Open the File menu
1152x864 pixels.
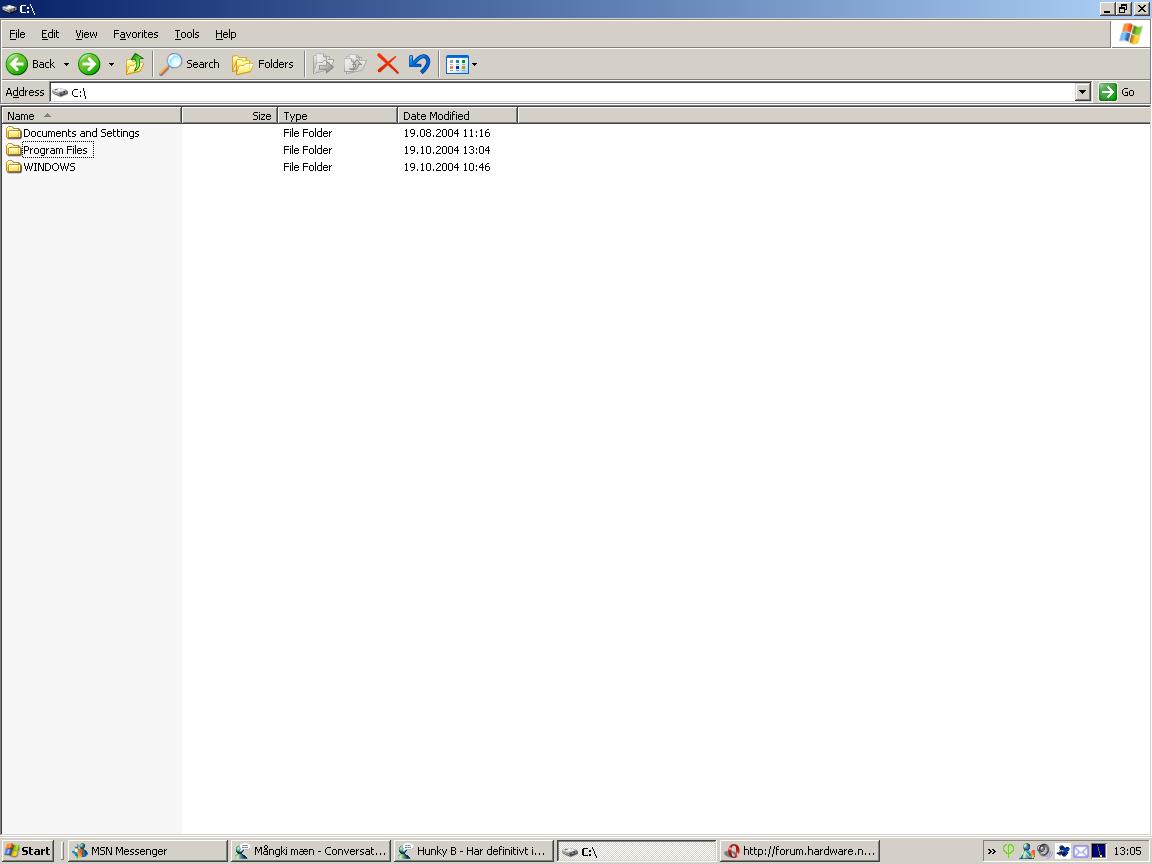pos(17,34)
